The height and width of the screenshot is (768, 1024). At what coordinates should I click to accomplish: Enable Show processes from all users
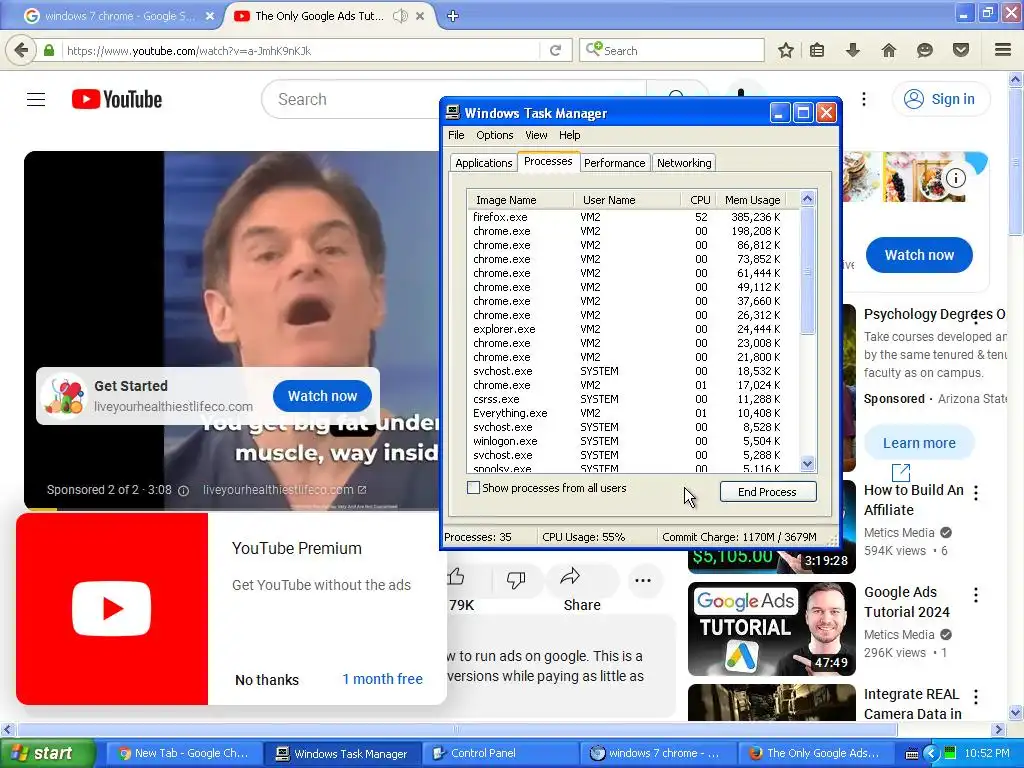pyautogui.click(x=473, y=488)
